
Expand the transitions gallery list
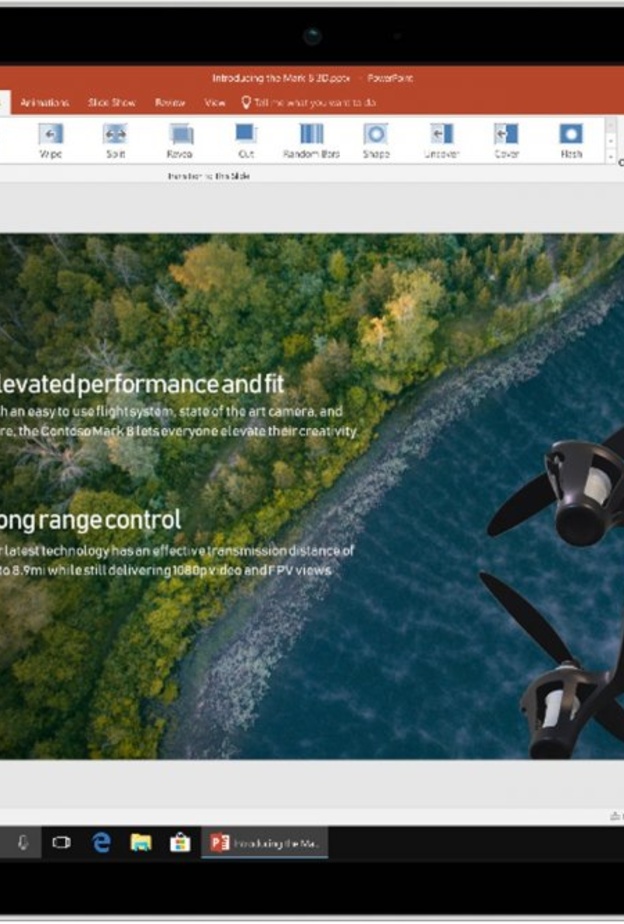point(611,157)
